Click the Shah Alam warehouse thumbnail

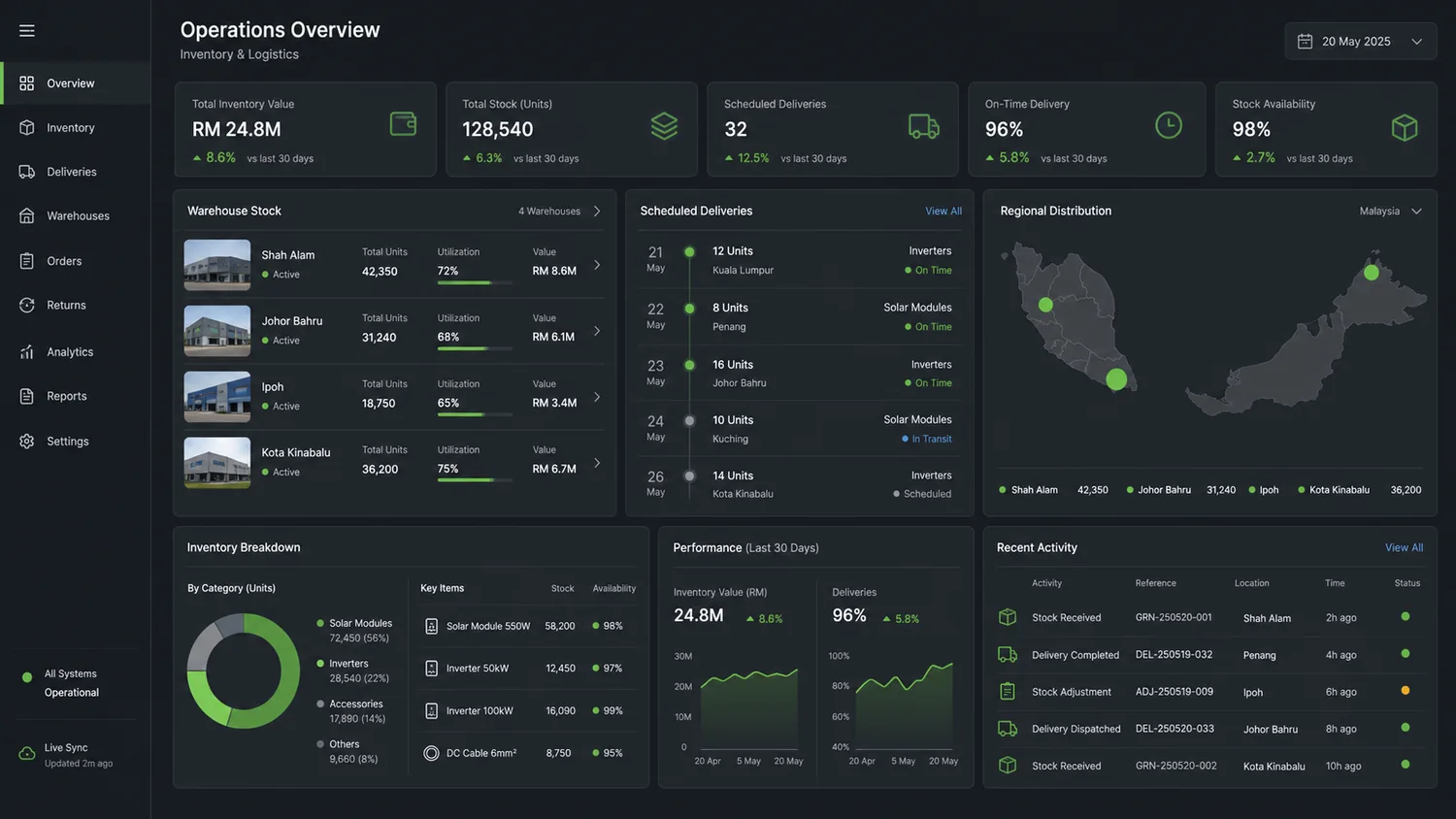click(x=217, y=265)
